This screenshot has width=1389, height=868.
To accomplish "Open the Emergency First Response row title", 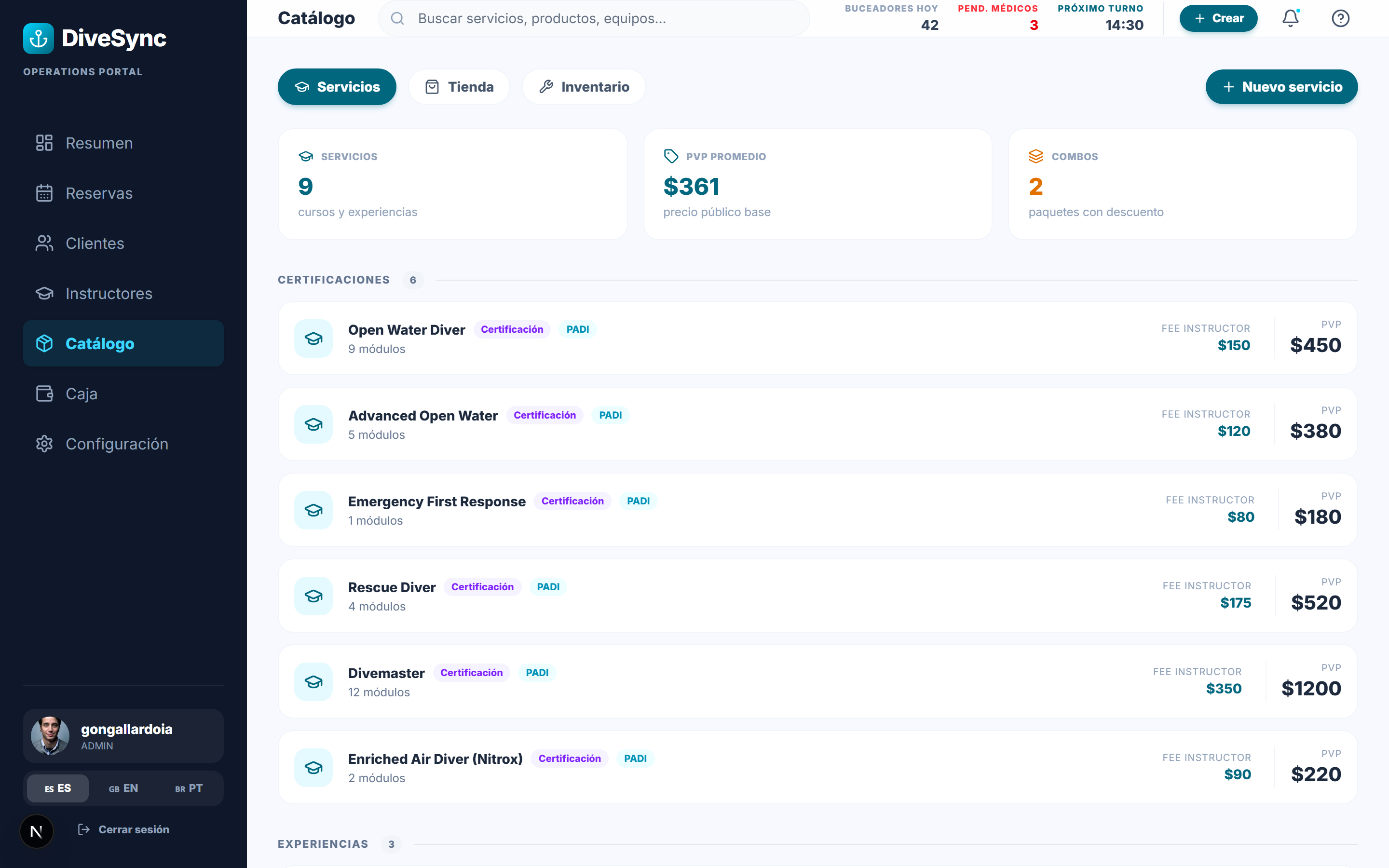I will (x=437, y=501).
